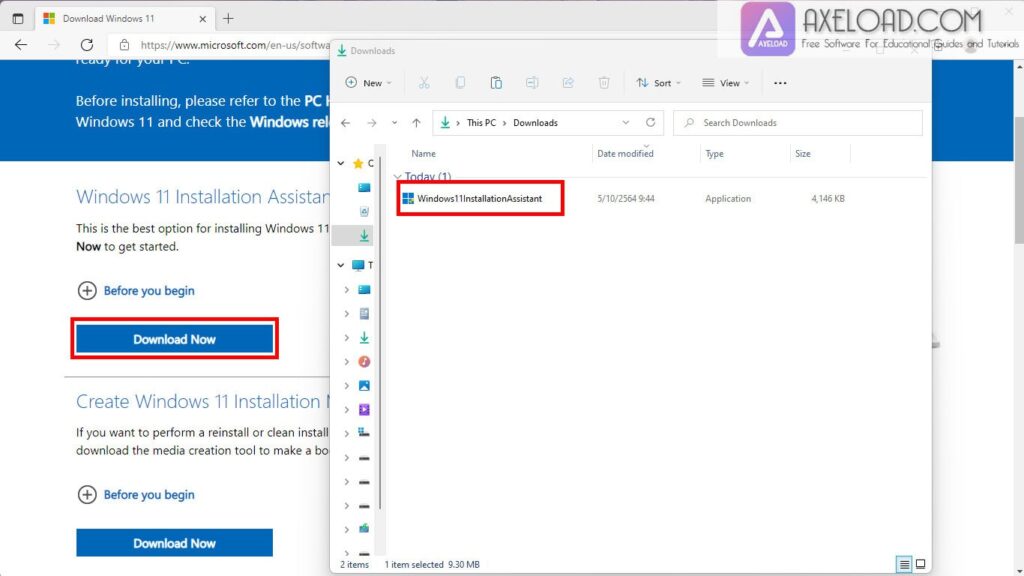This screenshot has height=576, width=1024.
Task: Open Quick access star icon in sidebar
Action: click(x=358, y=163)
